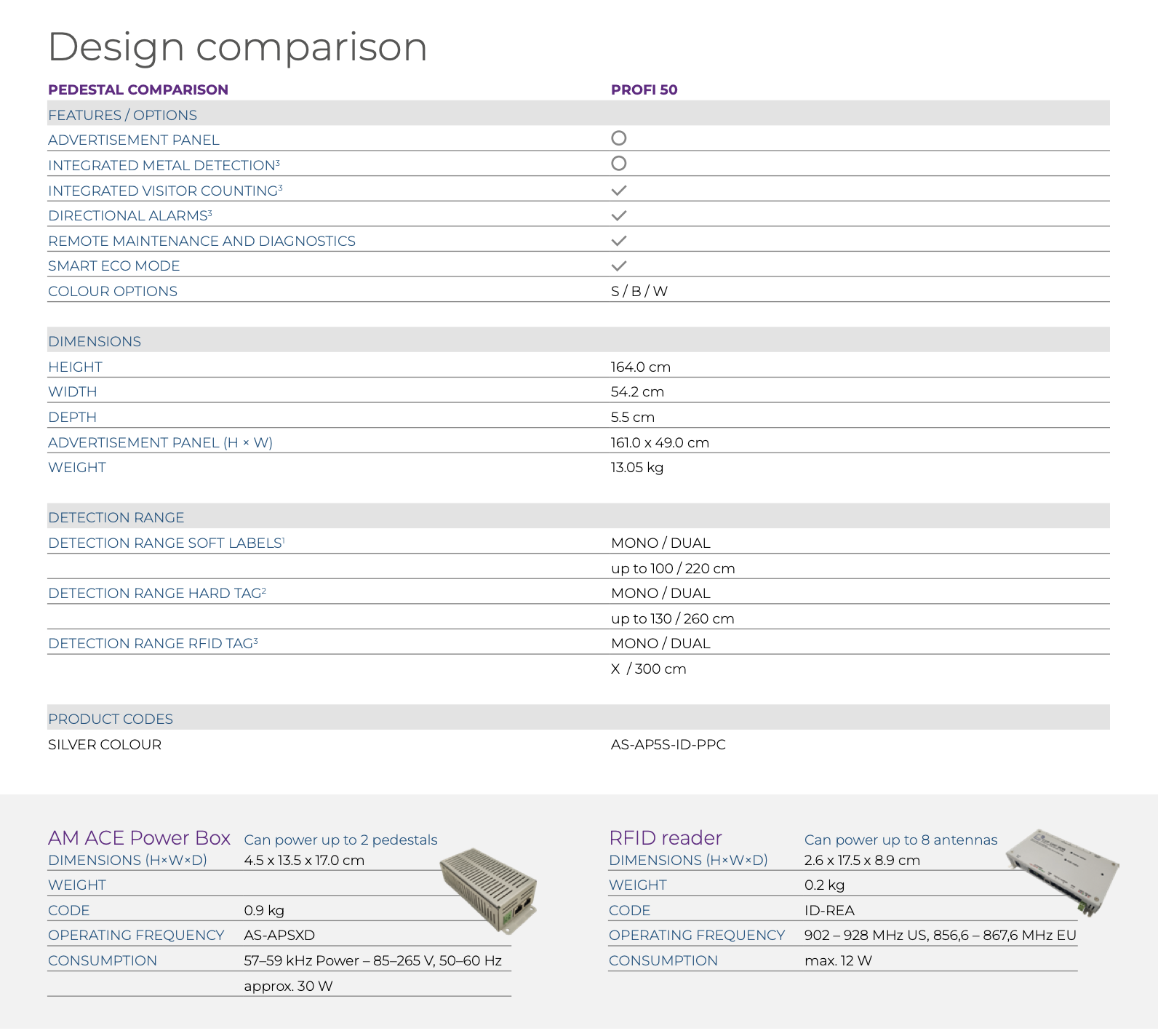Screen dimensions: 1158x1036
Task: Click the RFID reader title
Action: tap(666, 837)
